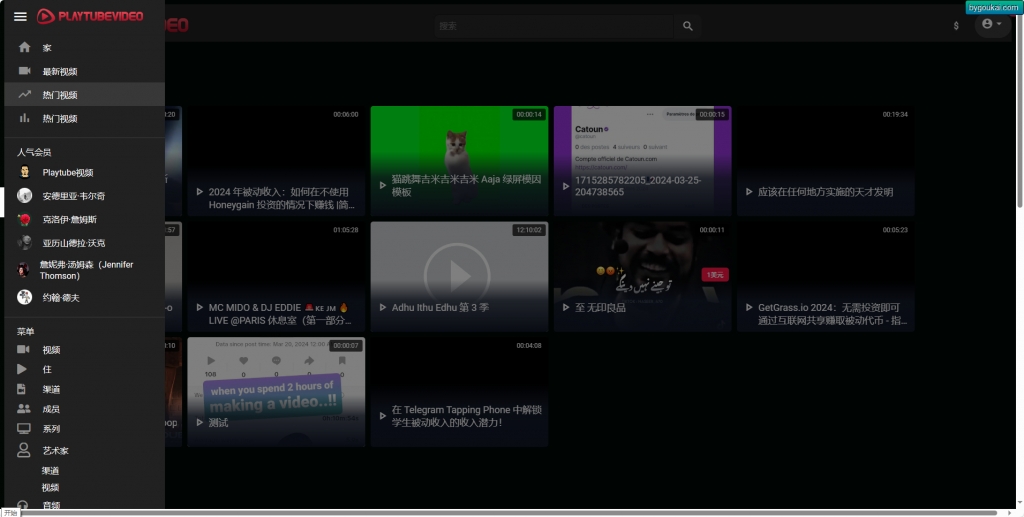Open 最新视频 via the camera icon

click(25, 71)
